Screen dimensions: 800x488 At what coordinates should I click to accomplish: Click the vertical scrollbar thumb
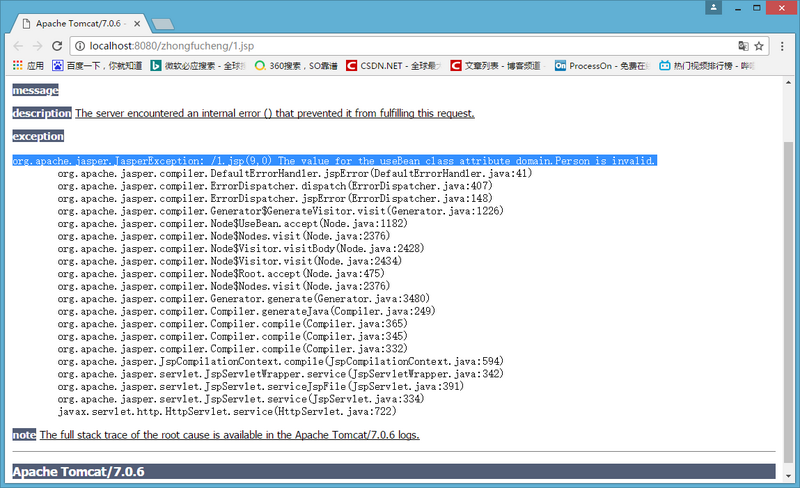point(788,302)
